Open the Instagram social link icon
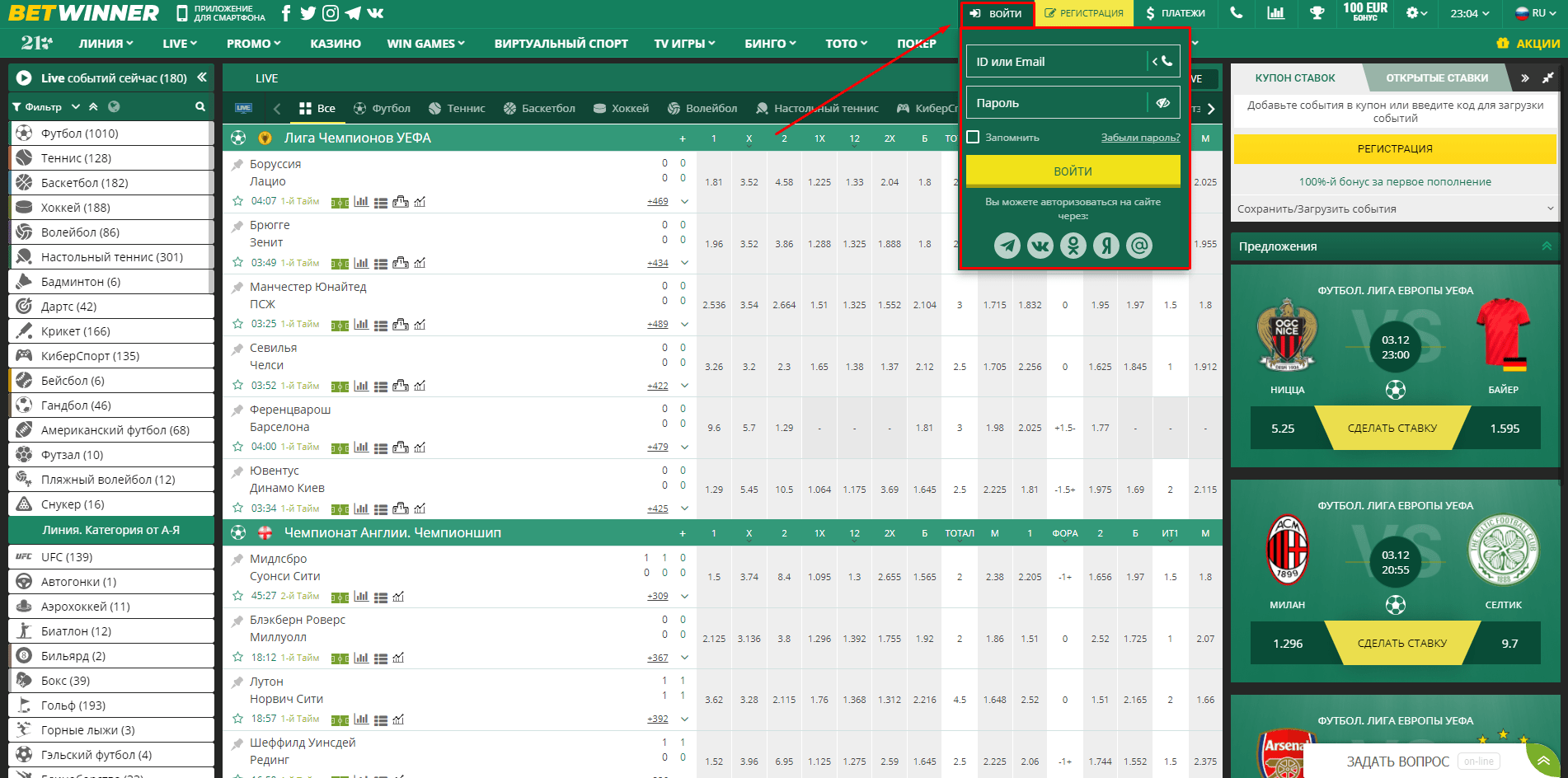 coord(331,13)
